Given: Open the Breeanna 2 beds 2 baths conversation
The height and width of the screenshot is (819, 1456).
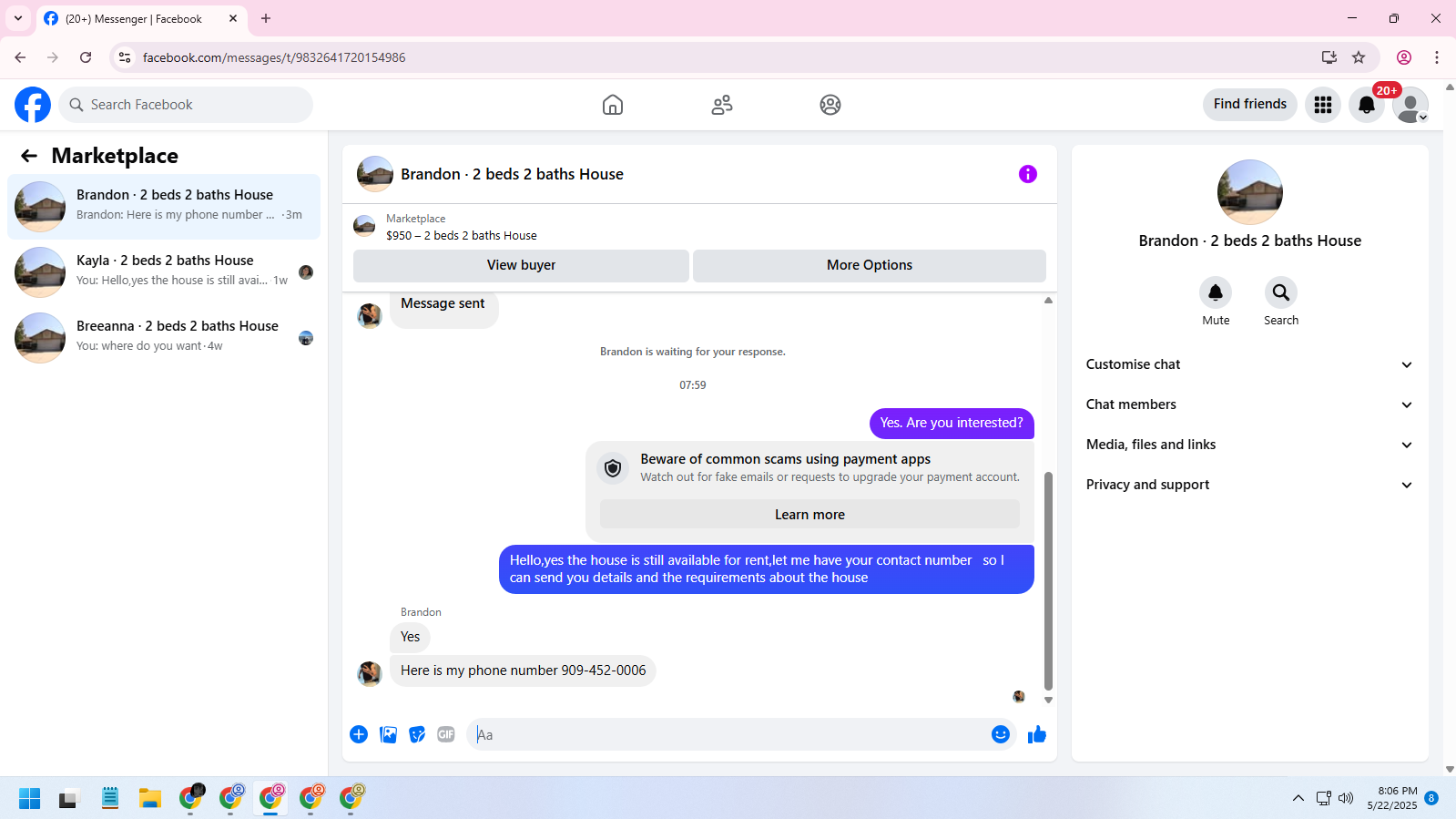Looking at the screenshot, I should click(164, 338).
